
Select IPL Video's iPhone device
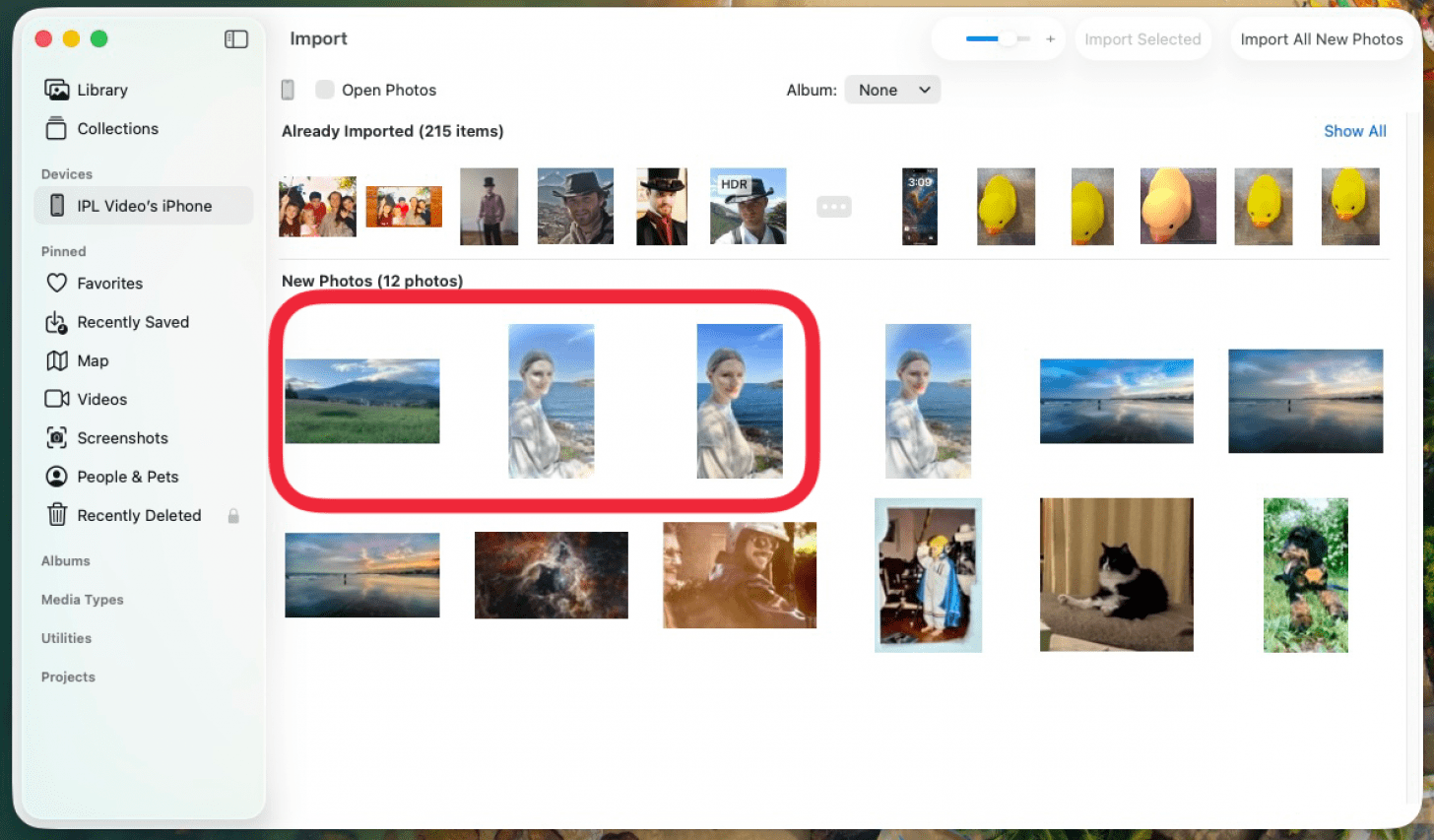coord(144,206)
